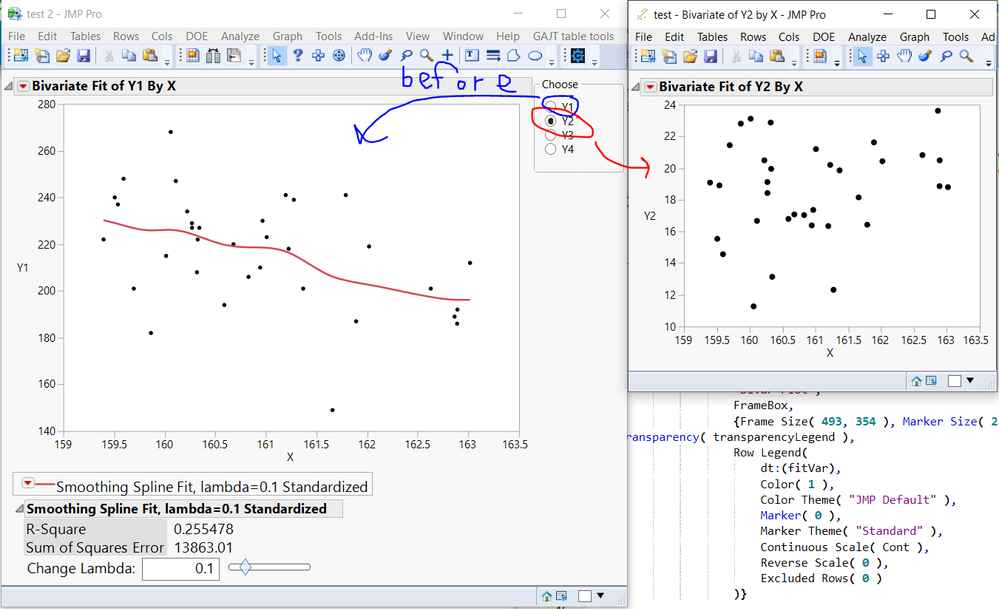The width and height of the screenshot is (999, 609).
Task: Choose the Y3 radio option
Action: point(551,135)
